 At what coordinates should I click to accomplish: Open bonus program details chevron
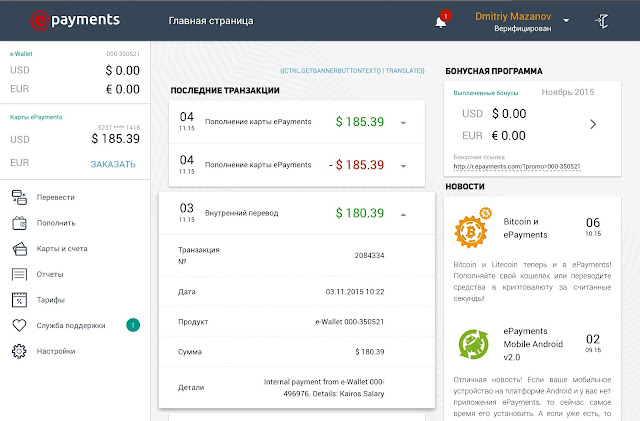pos(593,124)
